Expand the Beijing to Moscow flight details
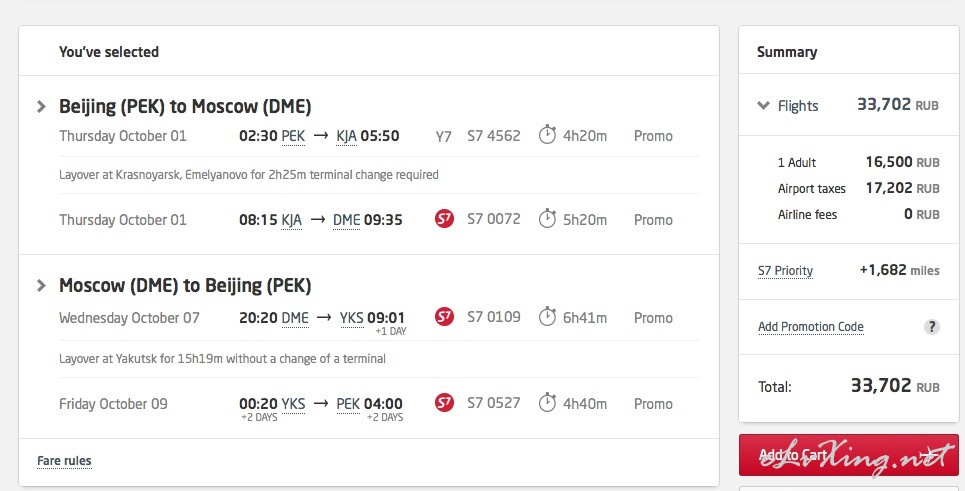The width and height of the screenshot is (965, 491). tap(41, 106)
